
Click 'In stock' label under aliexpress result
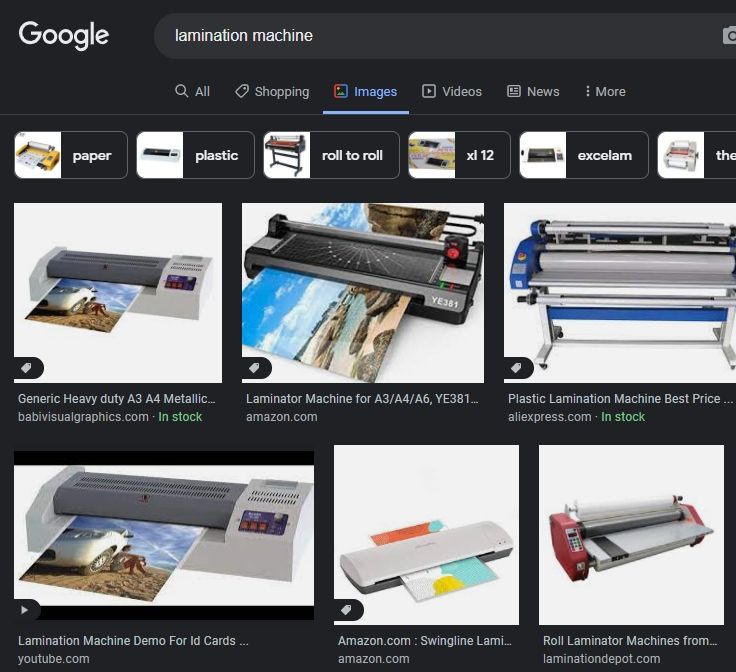click(x=623, y=417)
